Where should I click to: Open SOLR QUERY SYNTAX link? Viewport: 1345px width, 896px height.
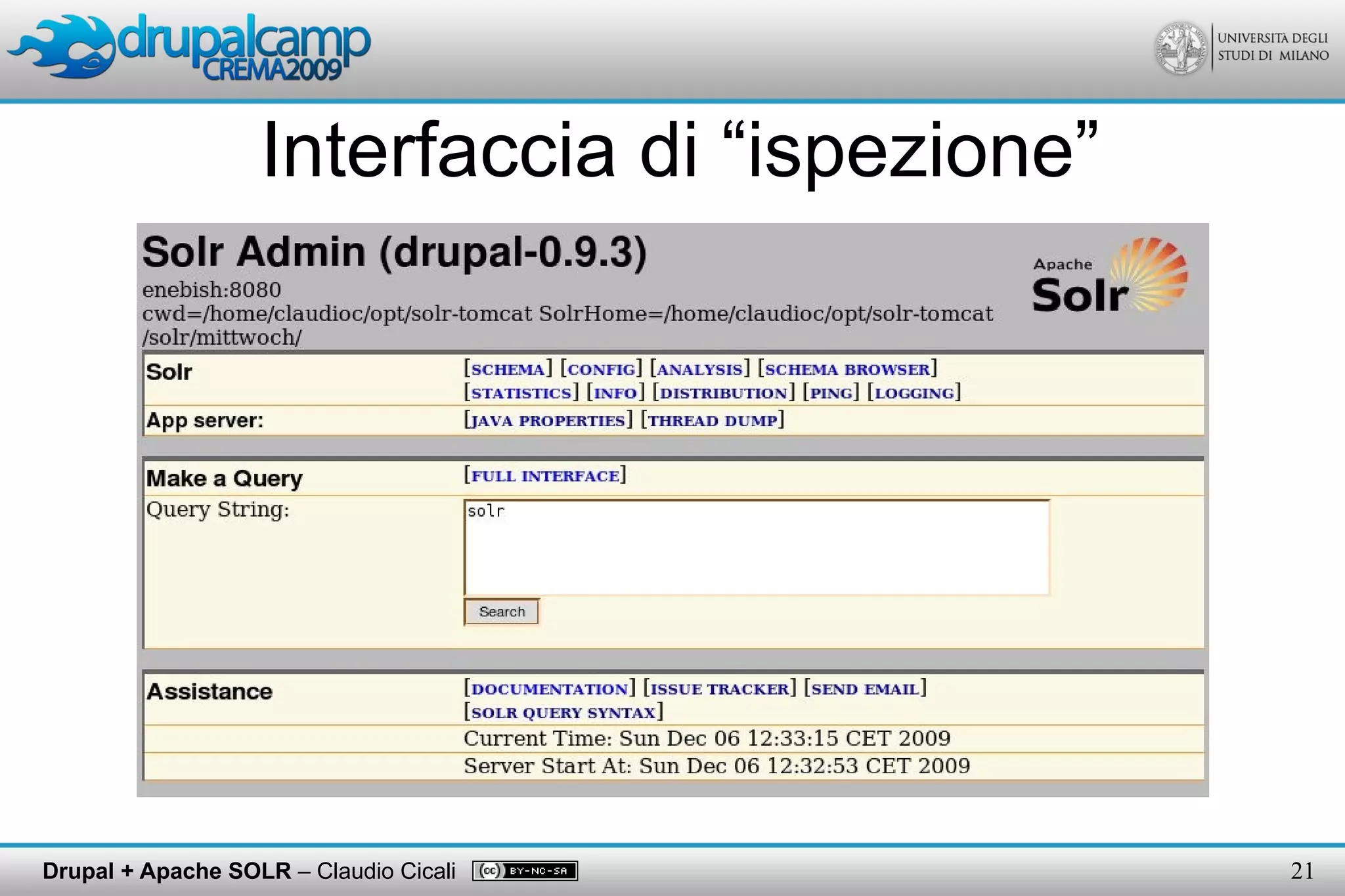pos(563,713)
